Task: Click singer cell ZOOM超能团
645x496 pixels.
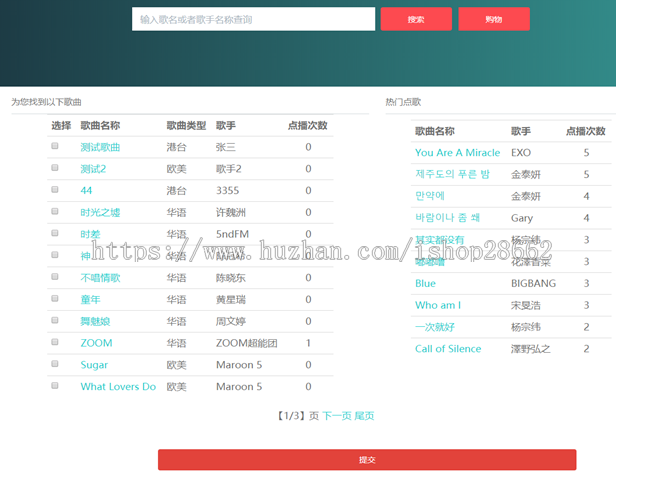Action: click(x=246, y=343)
